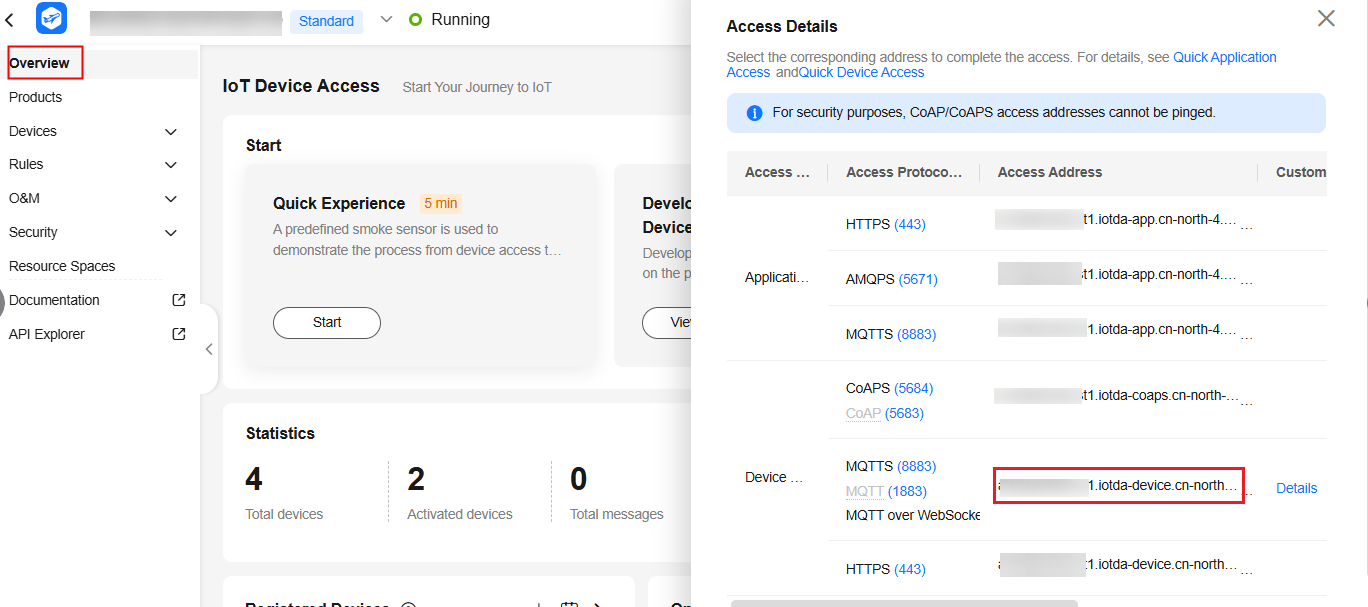Image resolution: width=1368 pixels, height=607 pixels.
Task: Go to Products in the sidebar
Action: (x=36, y=97)
